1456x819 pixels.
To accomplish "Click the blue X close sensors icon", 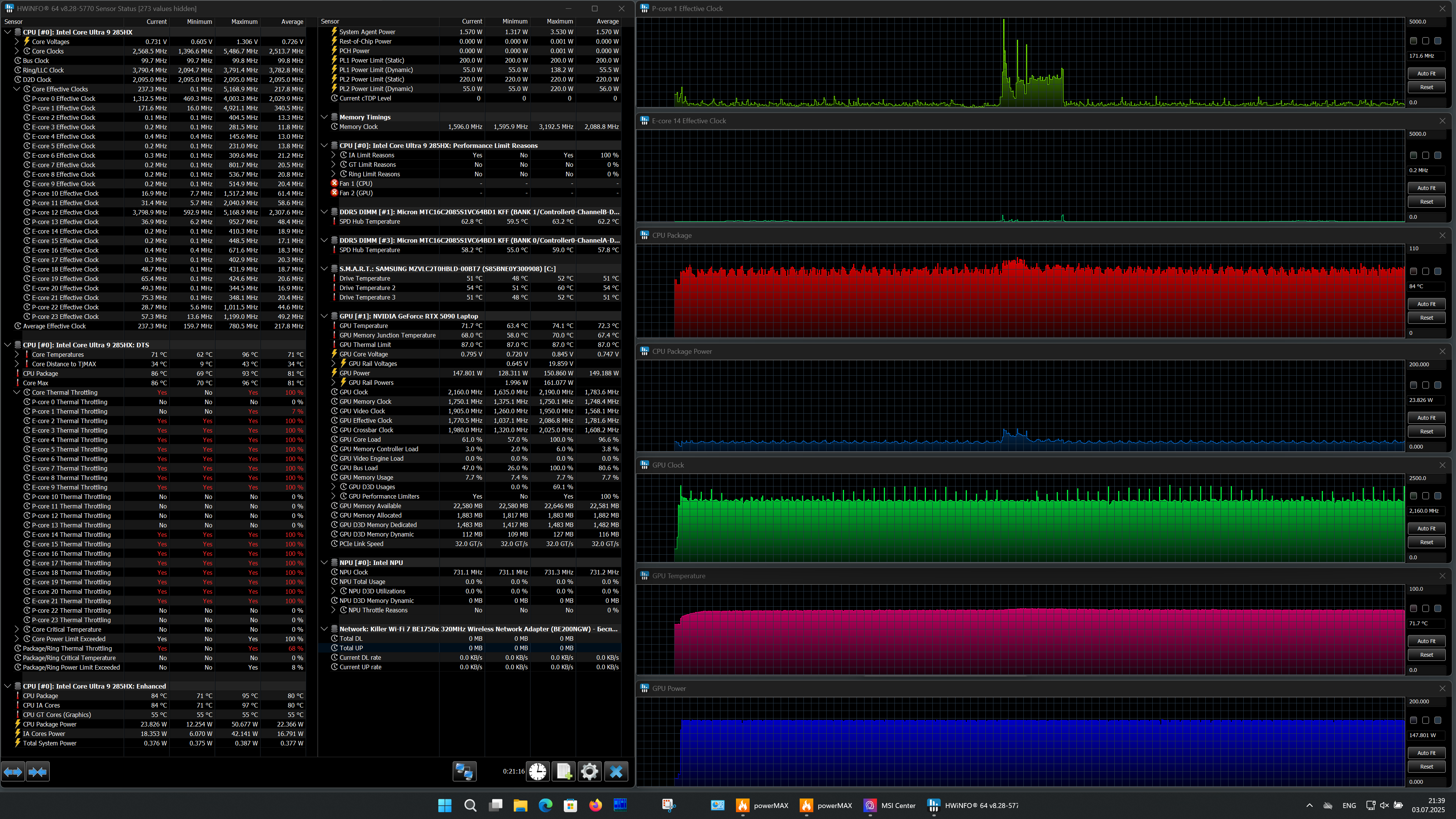I will point(616,772).
